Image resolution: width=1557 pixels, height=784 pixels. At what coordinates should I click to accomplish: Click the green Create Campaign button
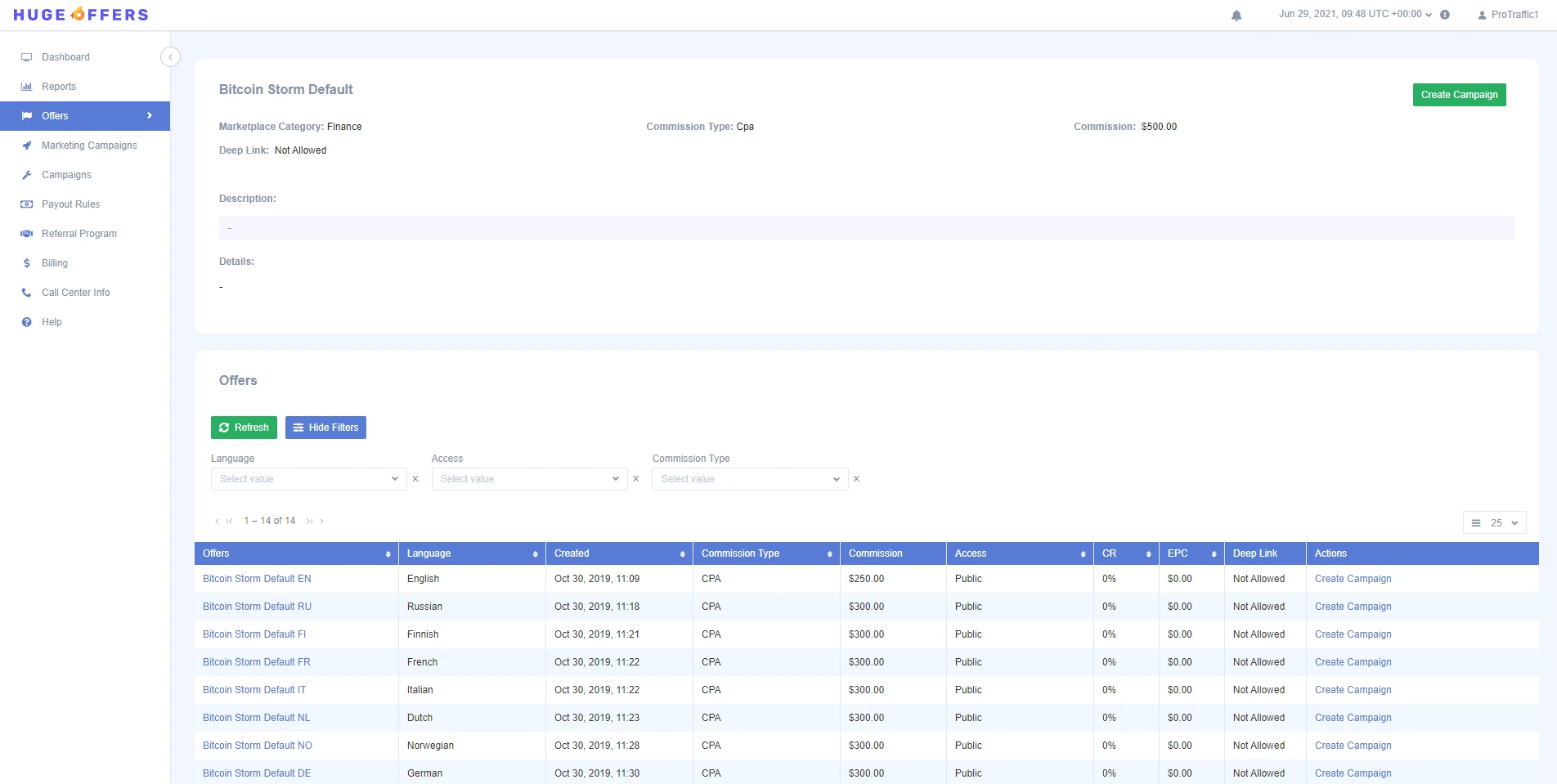[x=1459, y=95]
